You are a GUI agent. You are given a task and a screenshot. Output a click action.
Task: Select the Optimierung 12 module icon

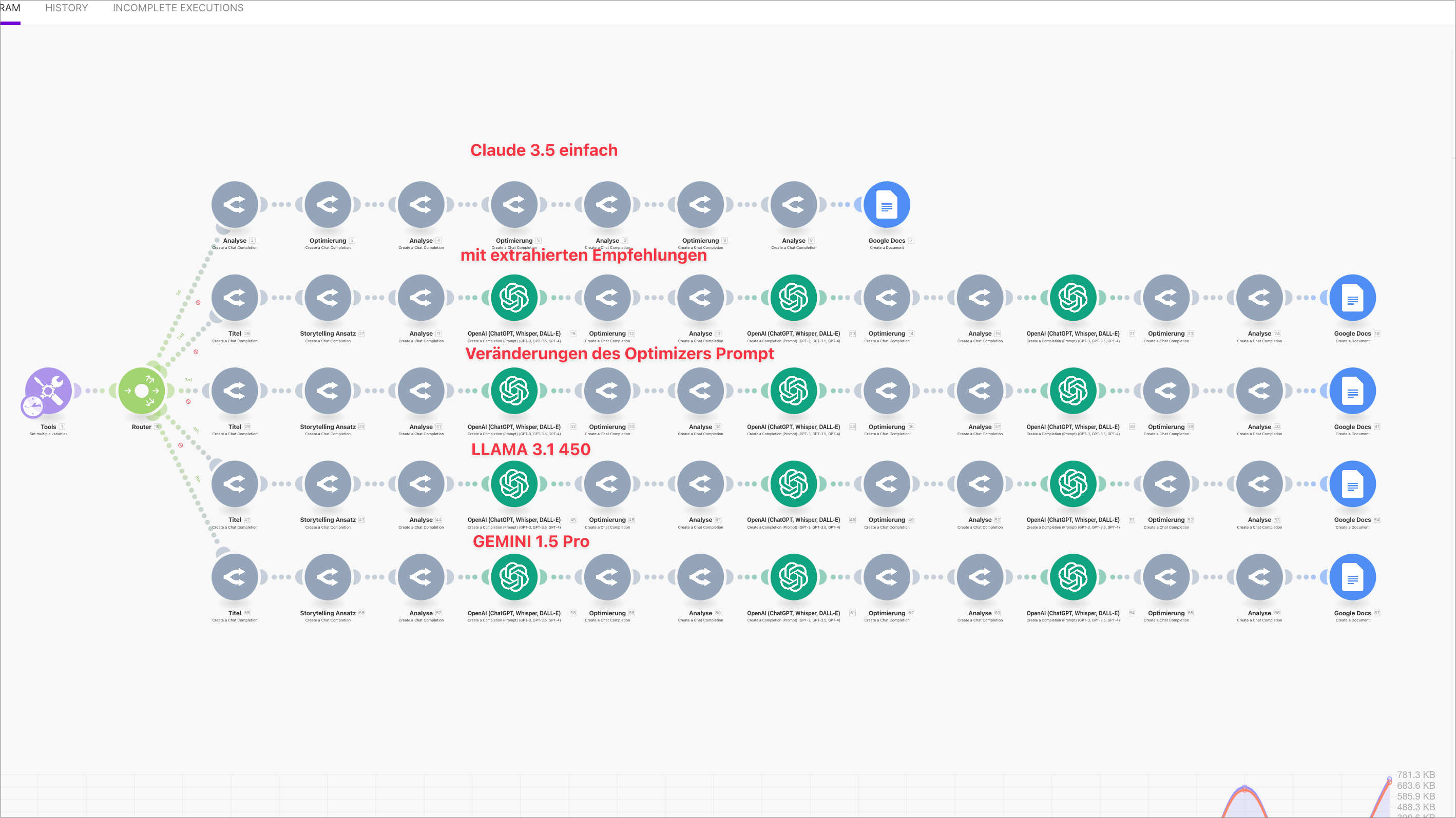[x=608, y=298]
